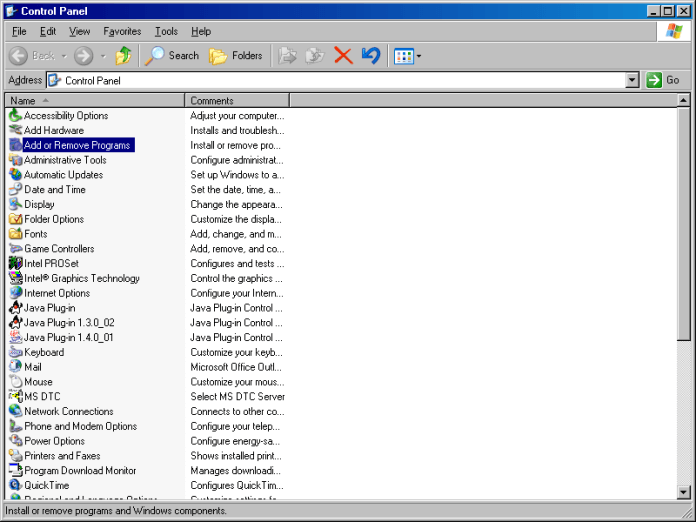
Task: Click the Forward navigation button
Action: click(83, 56)
